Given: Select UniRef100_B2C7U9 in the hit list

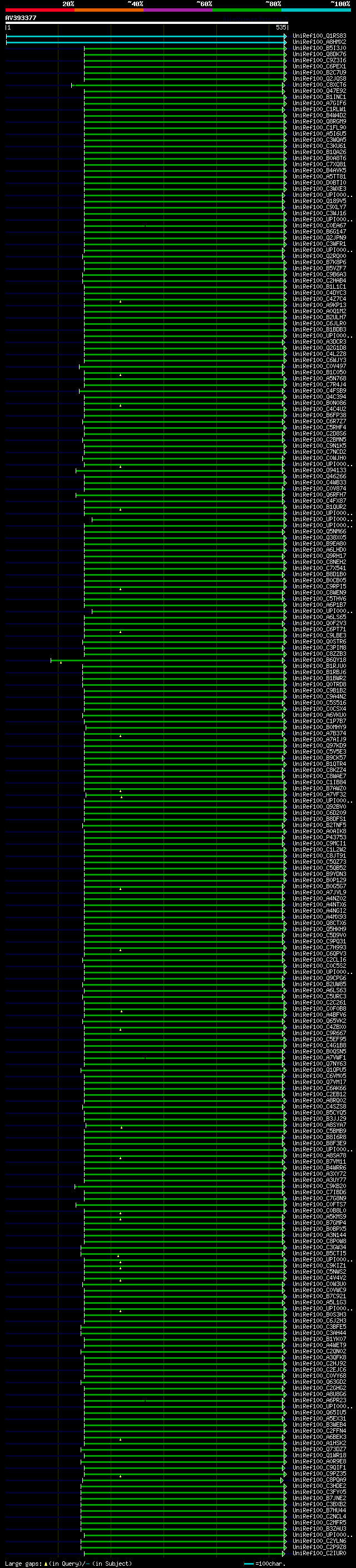Looking at the screenshot, I should (319, 72).
